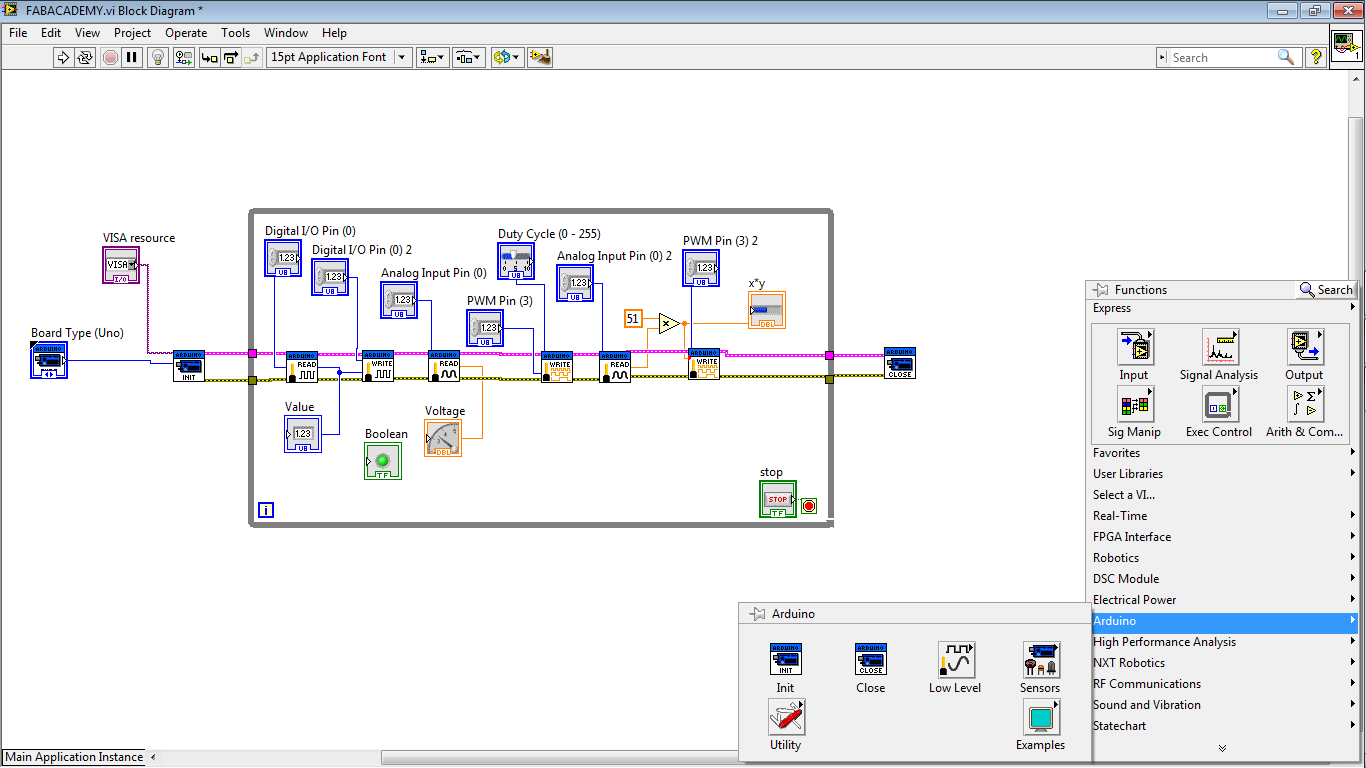Open the Align Objects dropdown
Screen dimensions: 1366x768
coord(433,58)
